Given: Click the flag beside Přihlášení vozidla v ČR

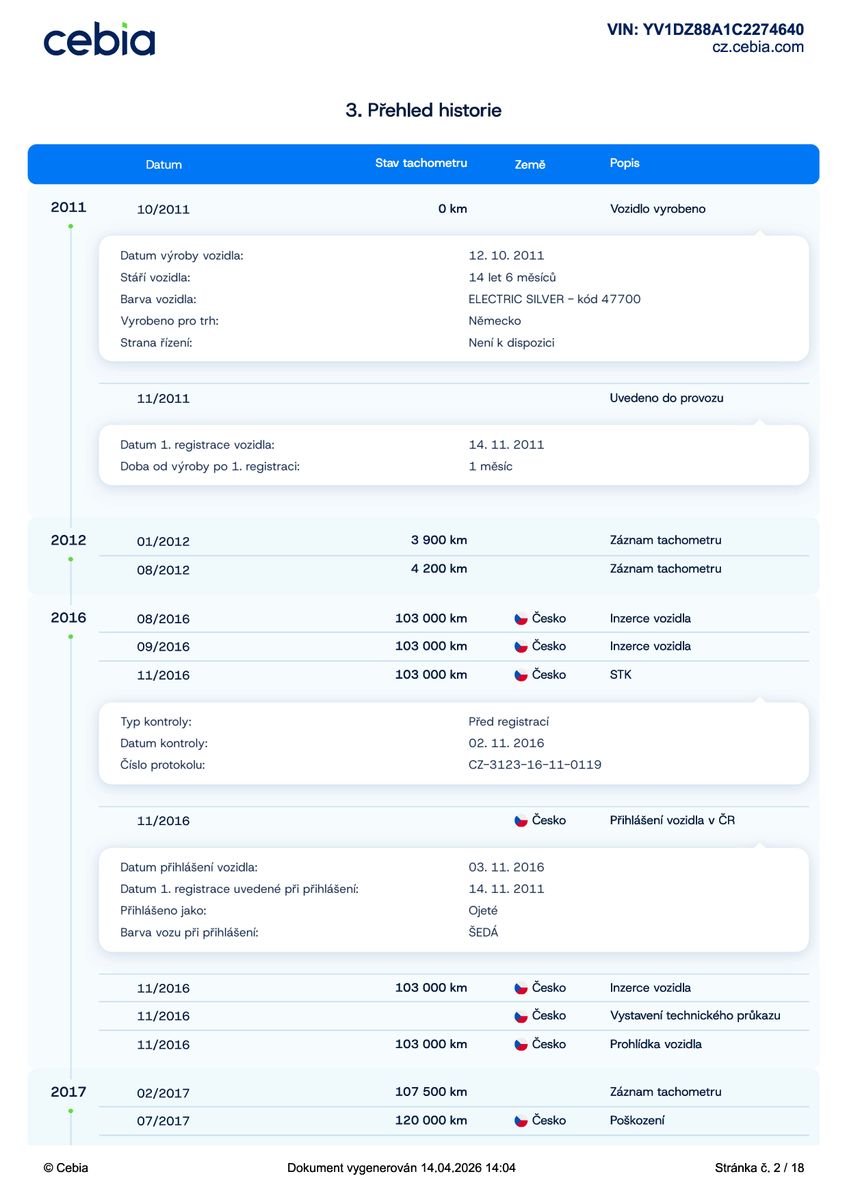Looking at the screenshot, I should coord(520,821).
